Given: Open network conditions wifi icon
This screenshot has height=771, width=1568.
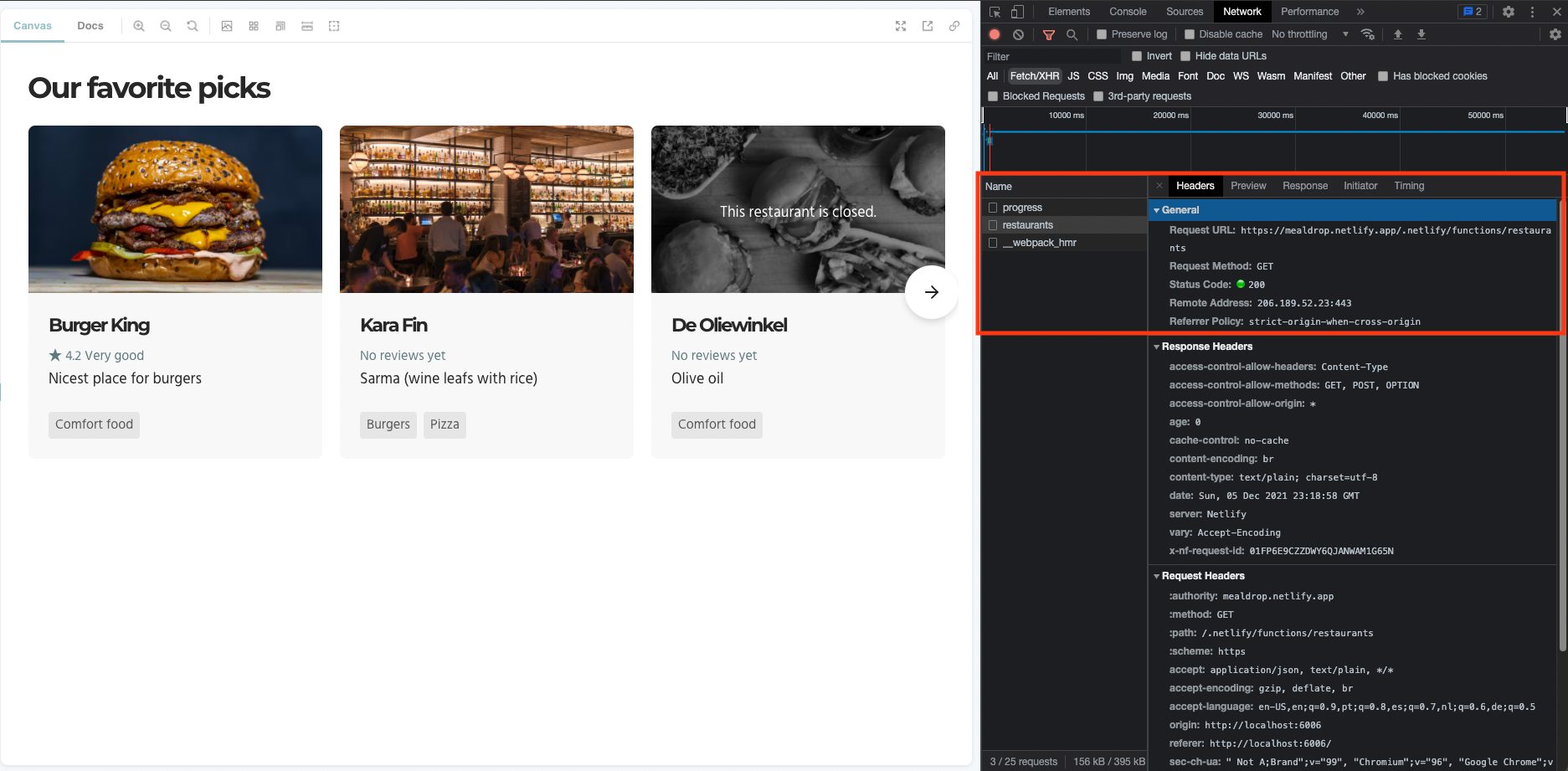Looking at the screenshot, I should pos(1368,34).
